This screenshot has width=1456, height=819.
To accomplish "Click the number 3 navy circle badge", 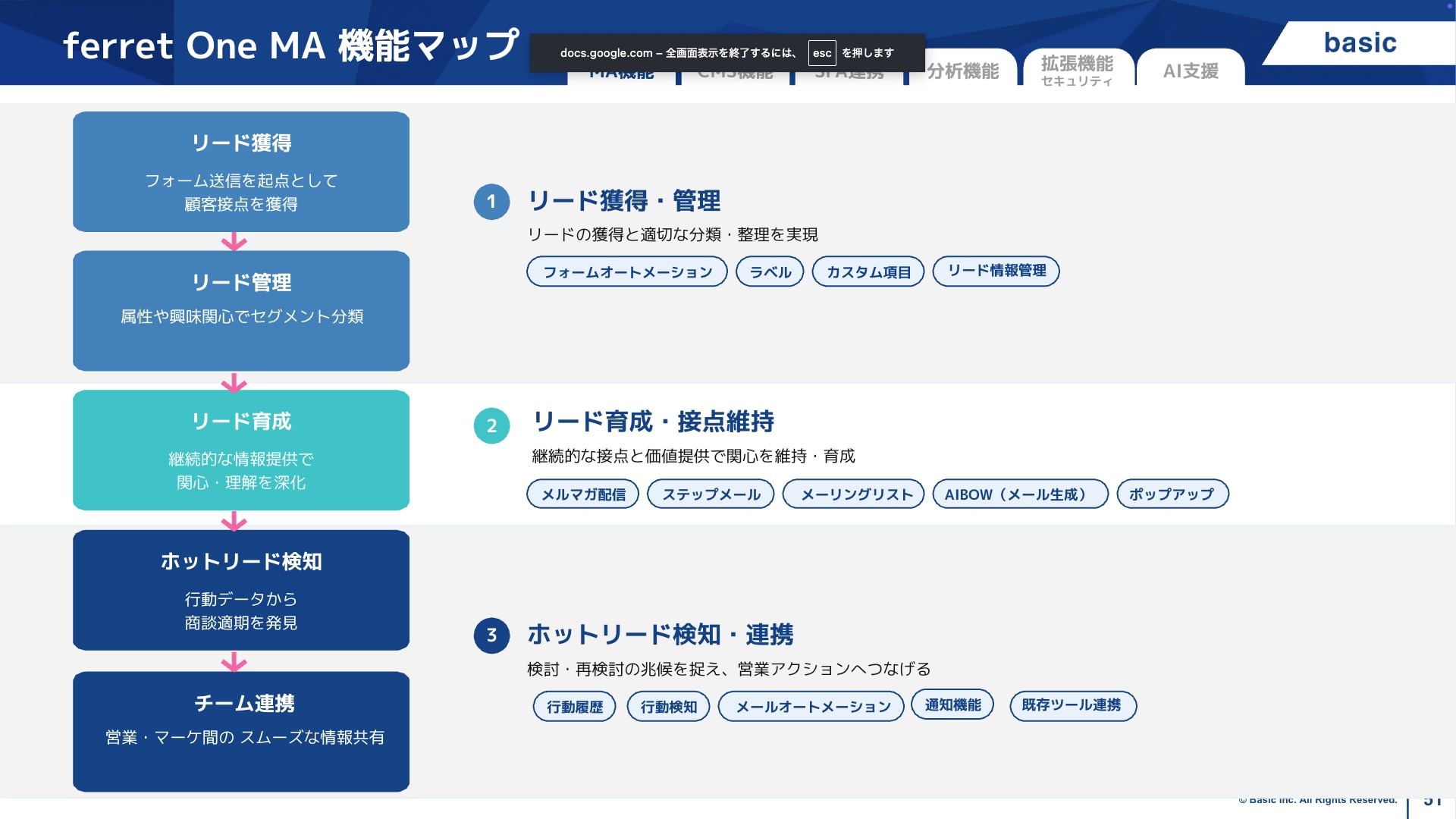I will 491,635.
